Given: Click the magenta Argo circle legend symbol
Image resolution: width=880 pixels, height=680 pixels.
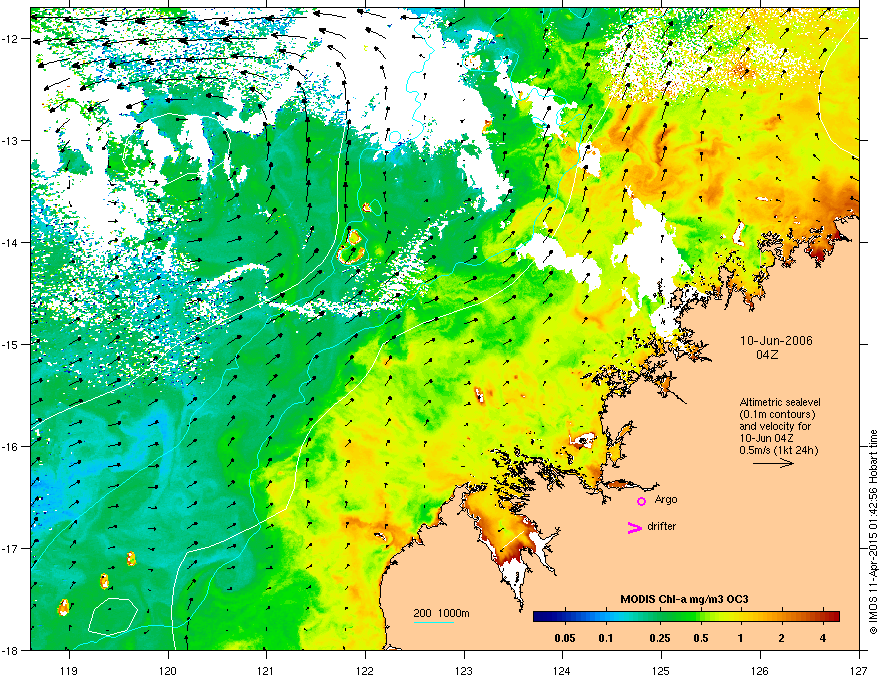Looking at the screenshot, I should 641,501.
